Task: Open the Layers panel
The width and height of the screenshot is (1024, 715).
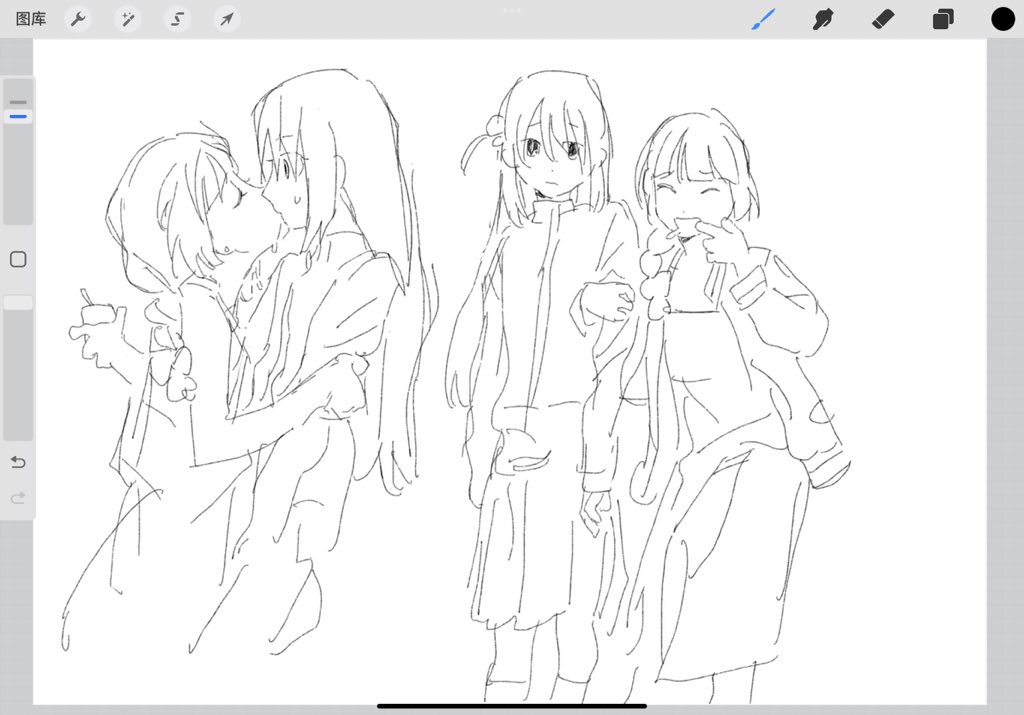Action: [x=943, y=19]
